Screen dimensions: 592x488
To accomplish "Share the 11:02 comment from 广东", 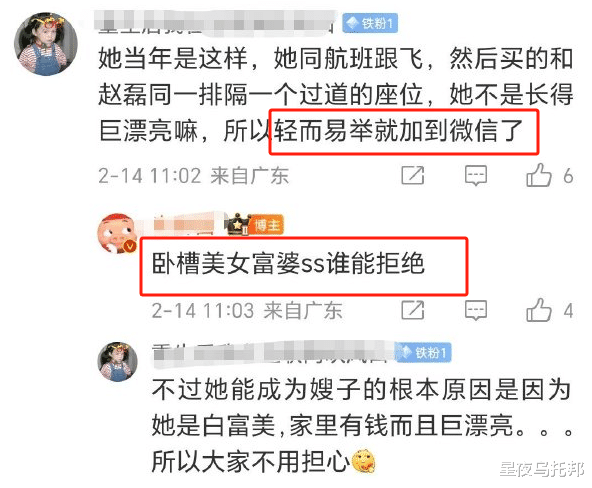I will coord(413,175).
